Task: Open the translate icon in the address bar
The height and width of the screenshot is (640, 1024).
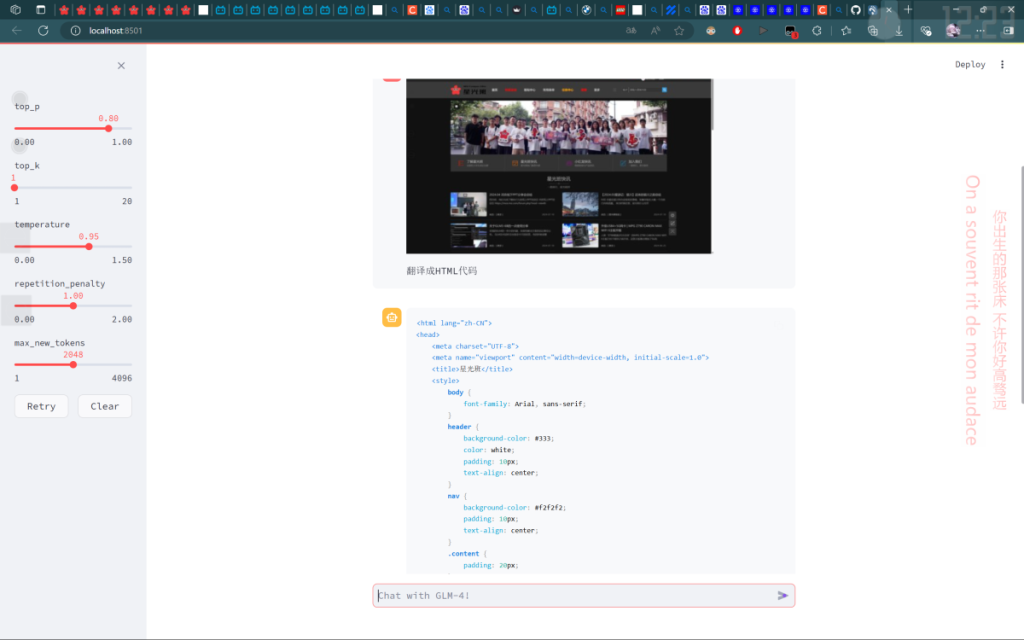Action: point(631,31)
